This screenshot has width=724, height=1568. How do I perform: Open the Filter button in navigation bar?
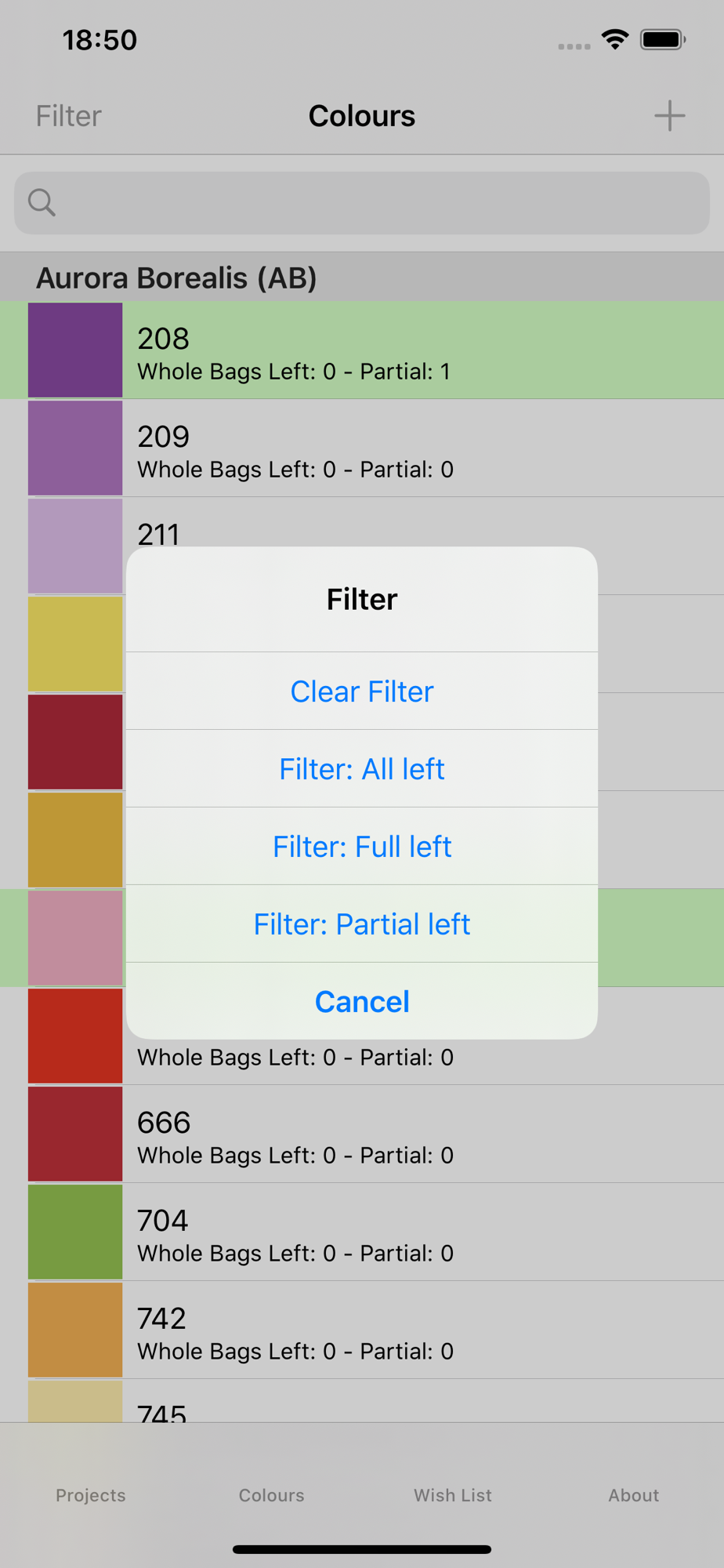69,116
